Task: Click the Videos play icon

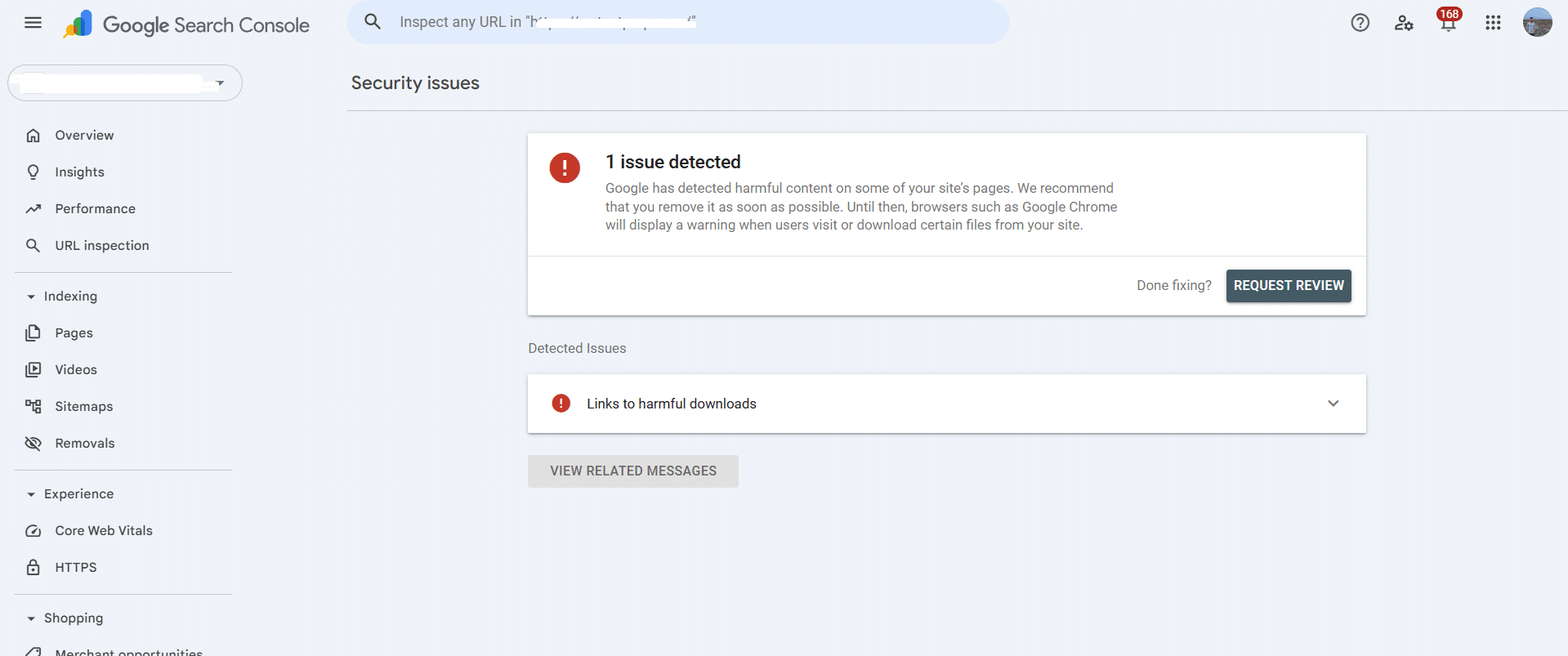Action: click(33, 370)
